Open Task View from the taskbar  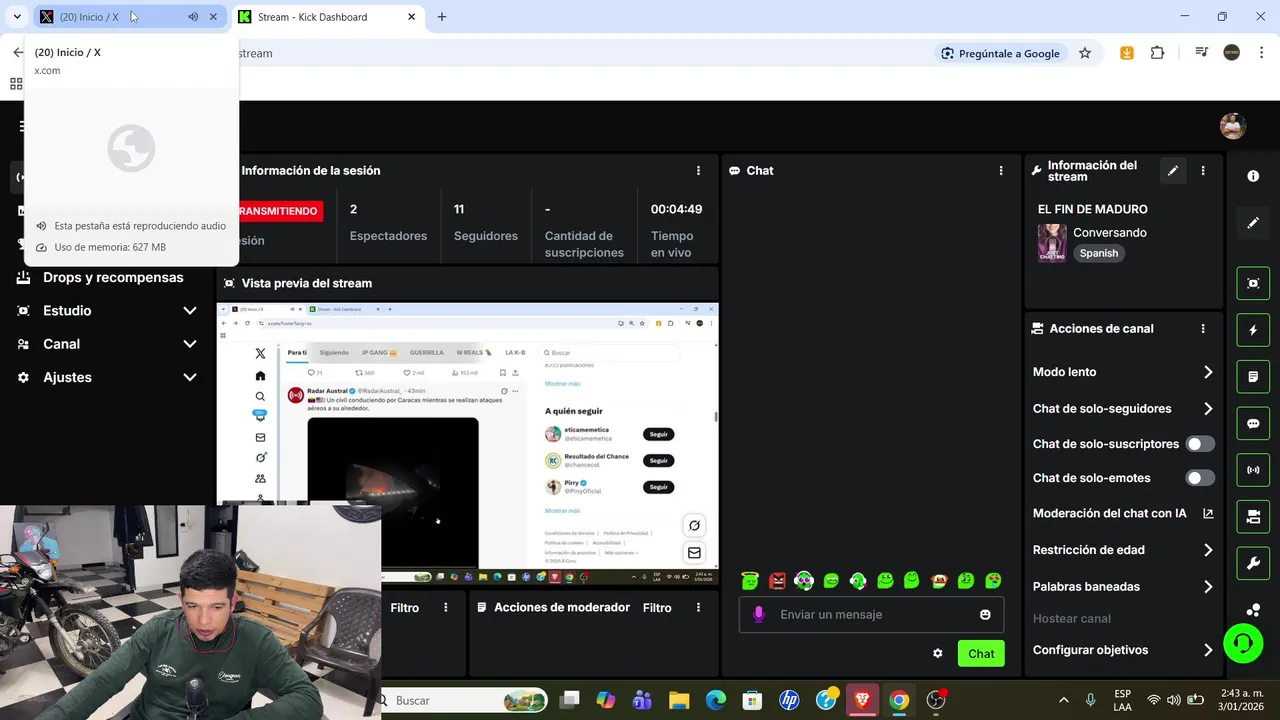tap(569, 700)
